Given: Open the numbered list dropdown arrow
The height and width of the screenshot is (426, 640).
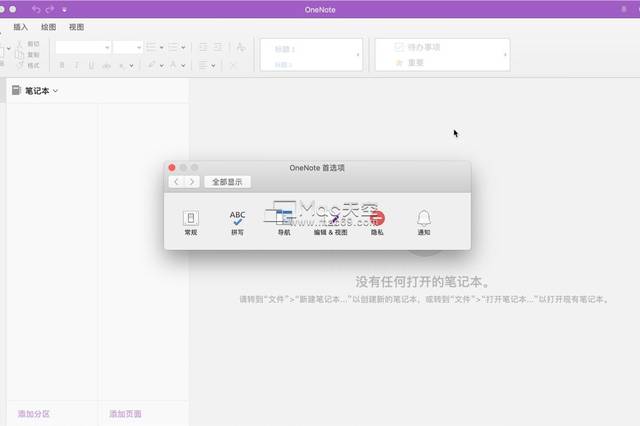Looking at the screenshot, I should 183,47.
